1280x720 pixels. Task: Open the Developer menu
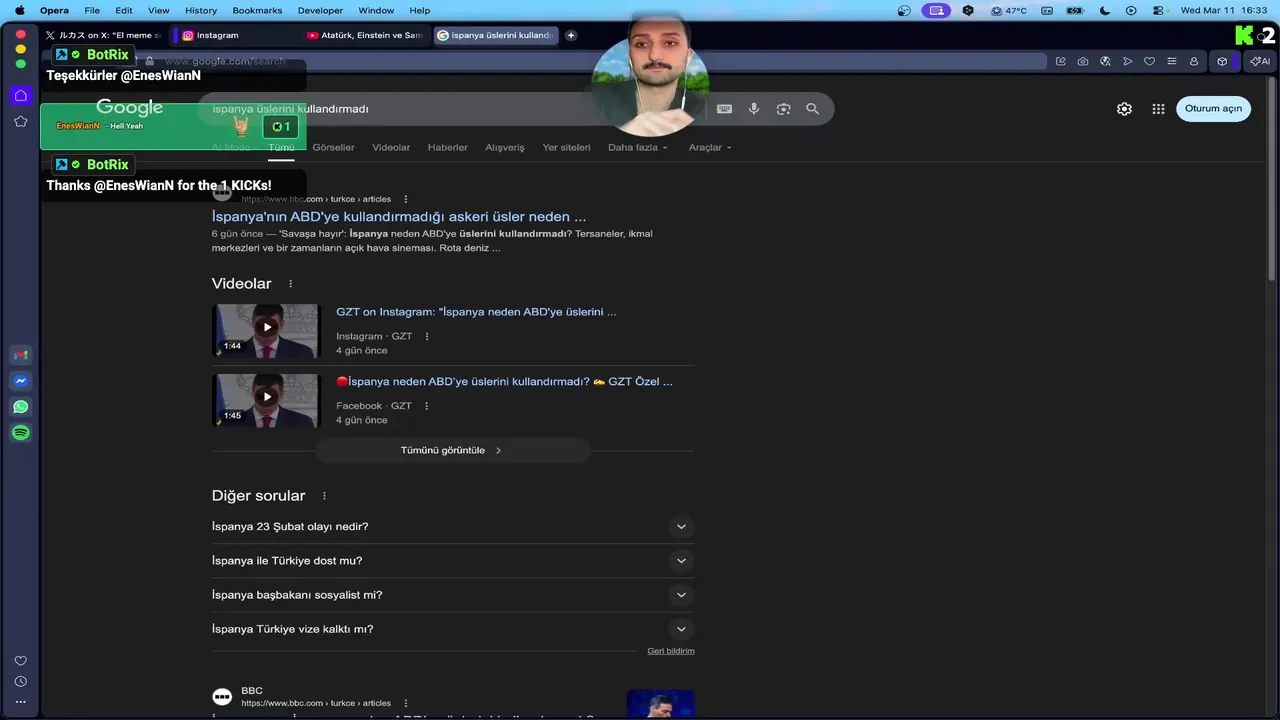coord(320,10)
